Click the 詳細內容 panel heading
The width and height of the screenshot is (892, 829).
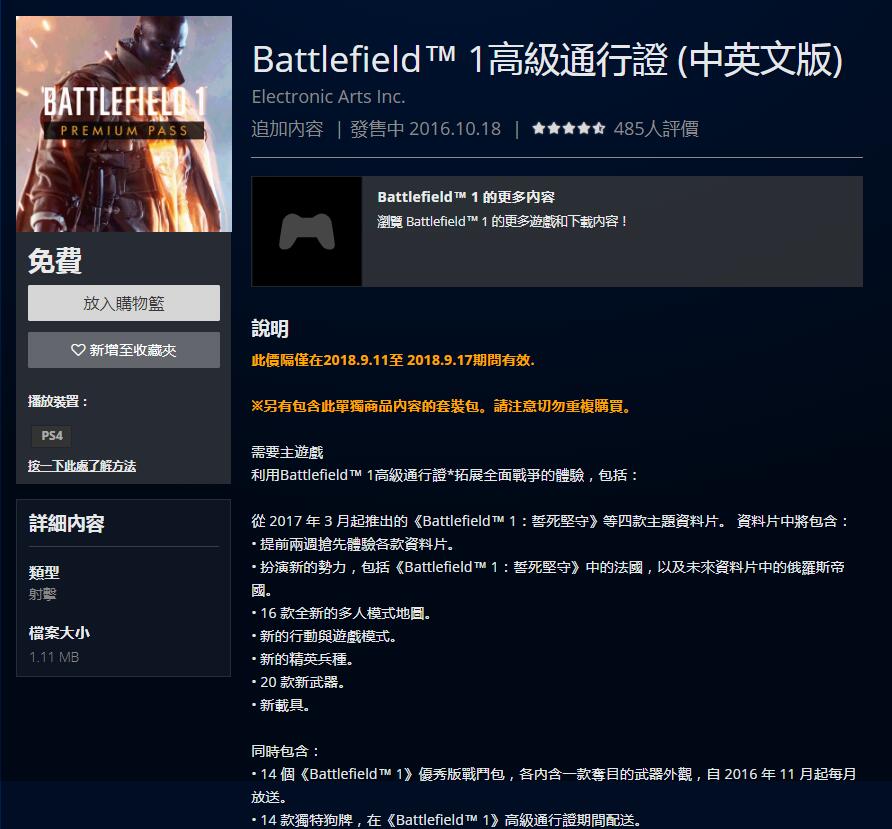point(67,523)
